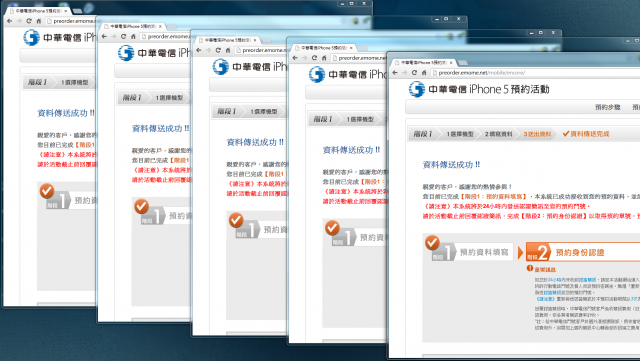
Task: Click Reload icon in frontmost Chrome window
Action: (x=414, y=73)
